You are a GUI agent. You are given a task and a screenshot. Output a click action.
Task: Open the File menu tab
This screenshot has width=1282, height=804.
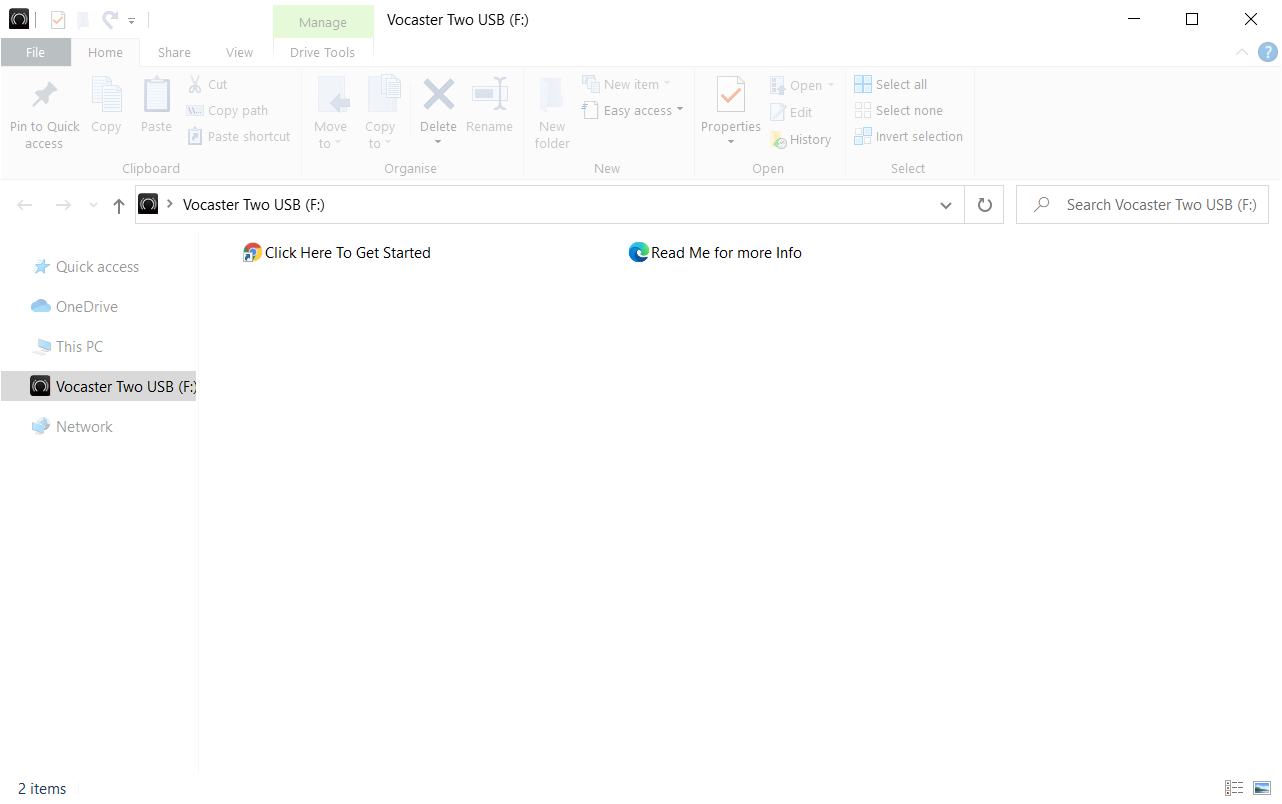click(x=36, y=53)
